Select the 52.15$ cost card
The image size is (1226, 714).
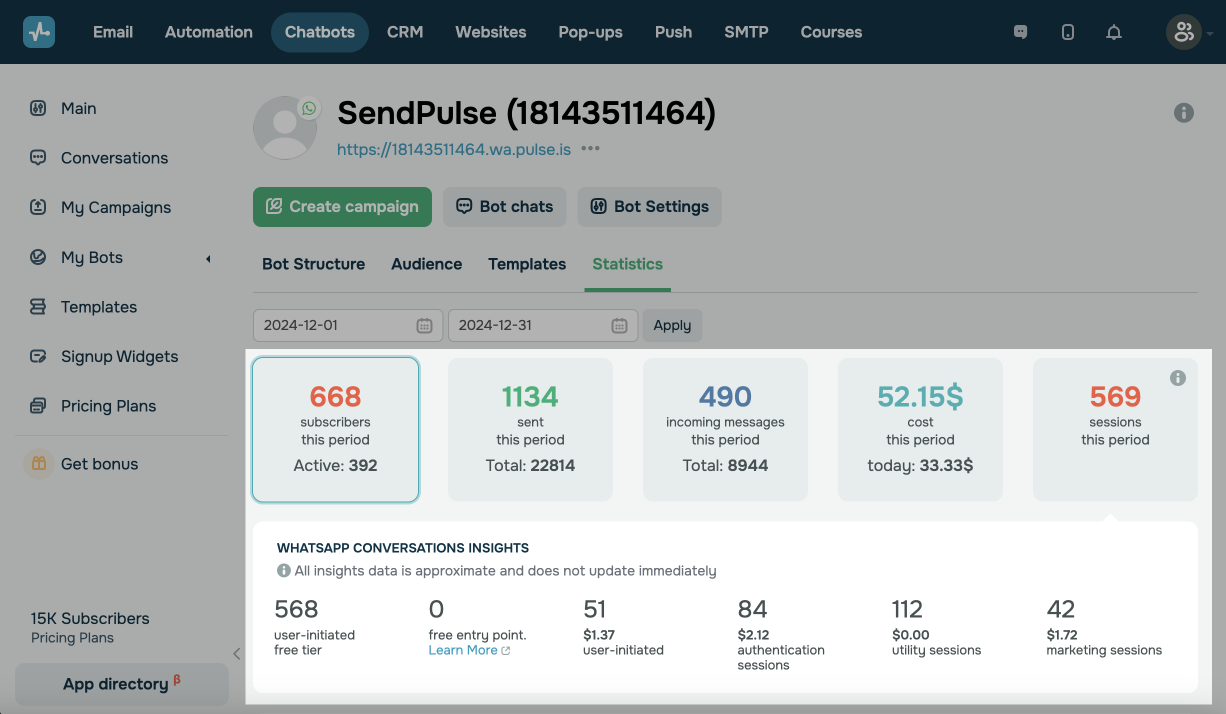[920, 429]
